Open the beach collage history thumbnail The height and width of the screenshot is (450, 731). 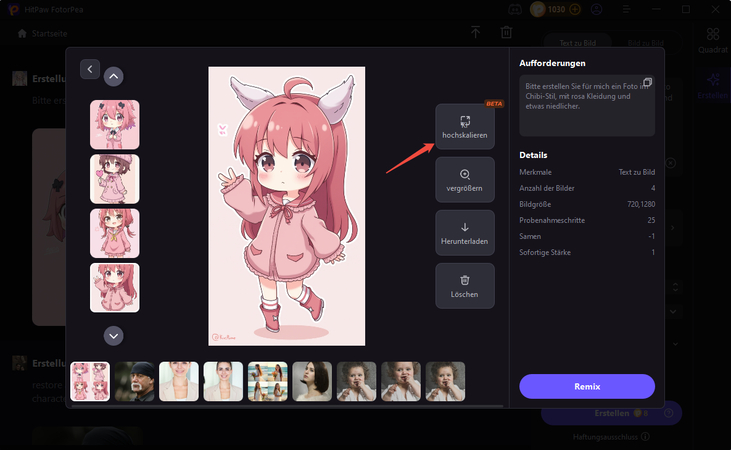(268, 381)
